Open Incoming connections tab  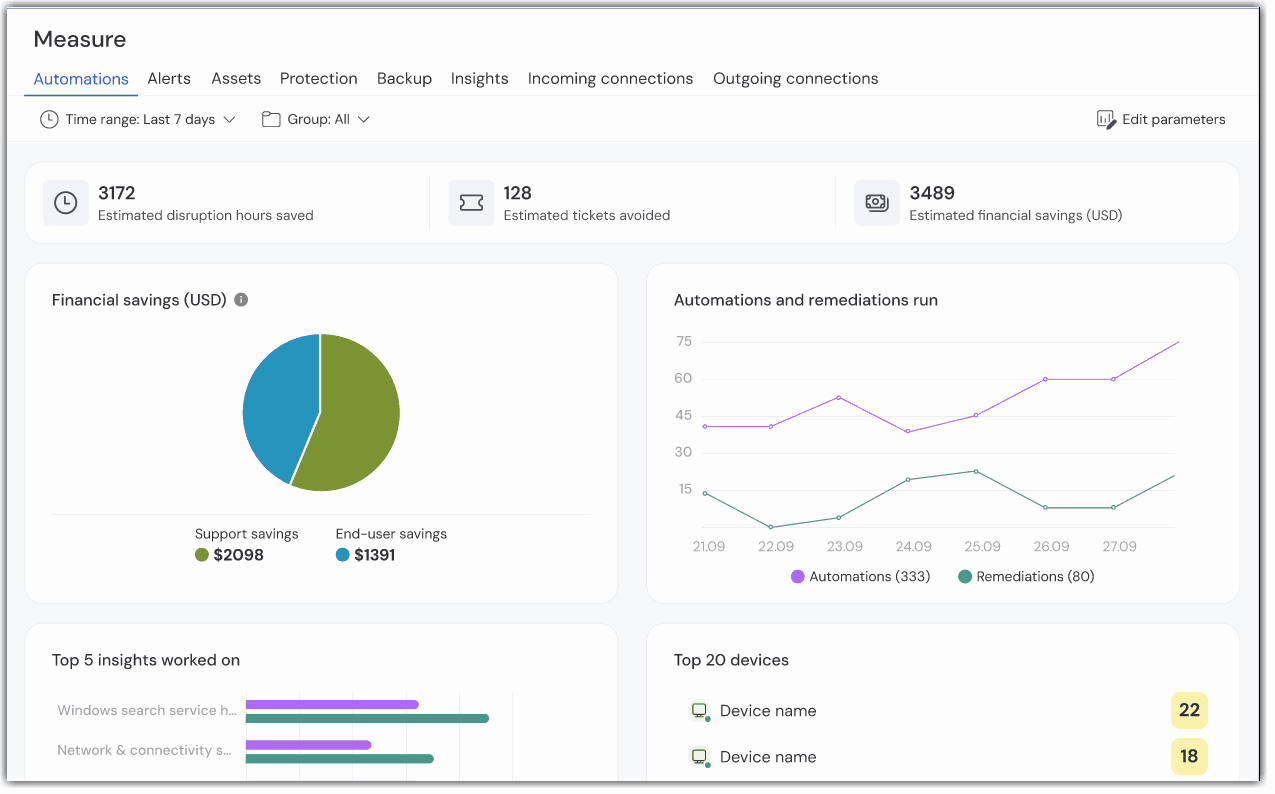coord(610,79)
